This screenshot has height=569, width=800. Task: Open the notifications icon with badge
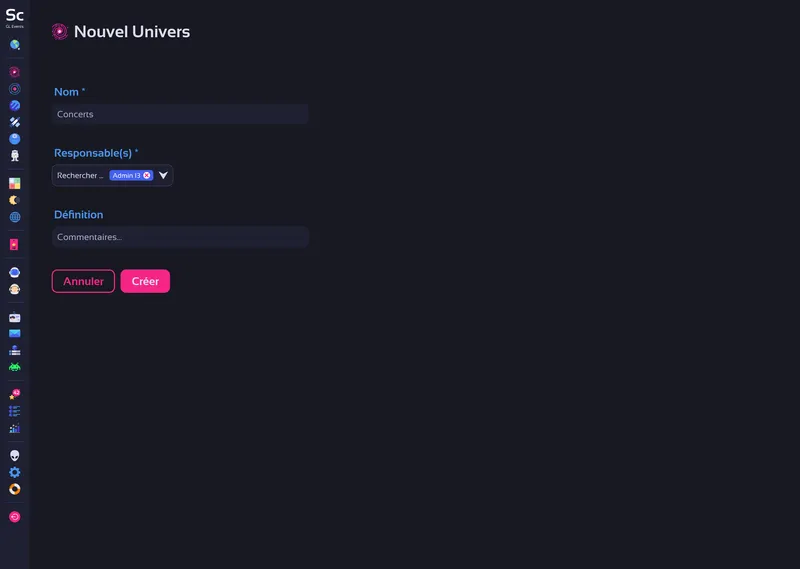point(15,394)
